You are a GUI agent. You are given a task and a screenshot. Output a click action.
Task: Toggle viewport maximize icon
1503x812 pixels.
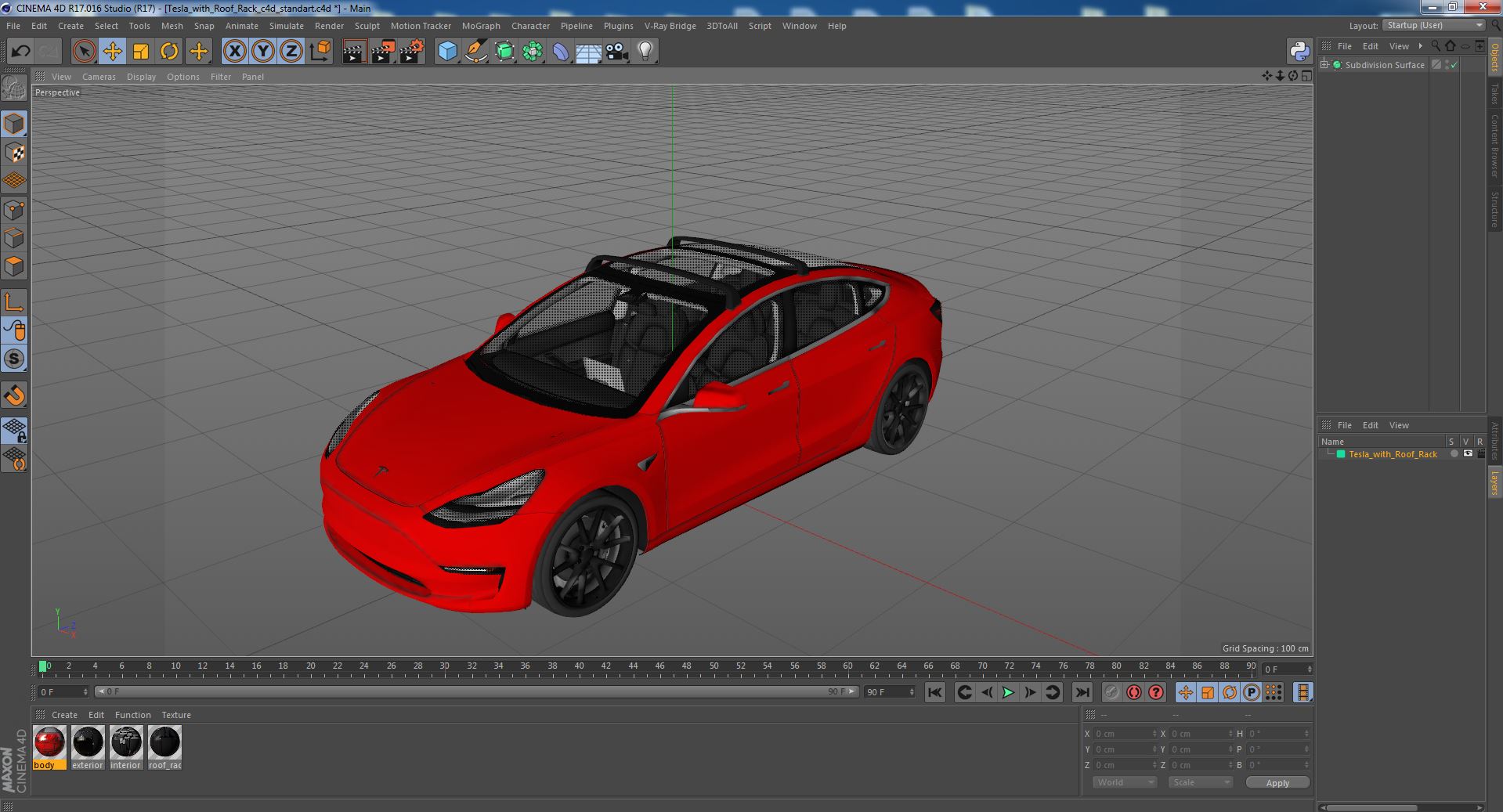1306,76
